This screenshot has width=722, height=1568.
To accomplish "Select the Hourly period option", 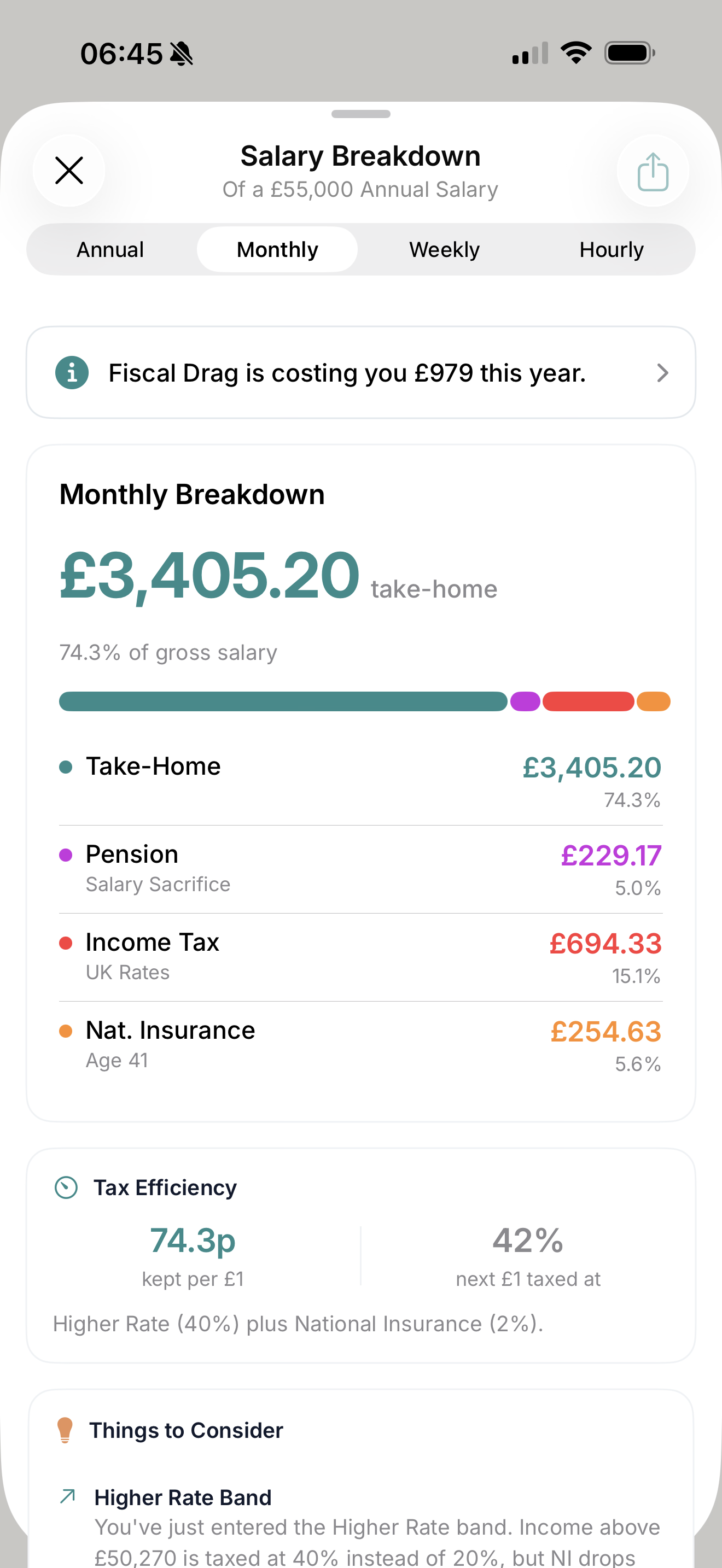I will tap(611, 249).
